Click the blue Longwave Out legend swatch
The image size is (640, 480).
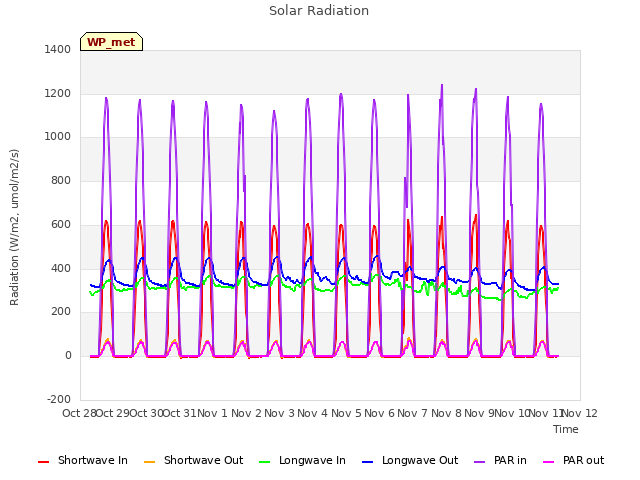[x=367, y=462]
